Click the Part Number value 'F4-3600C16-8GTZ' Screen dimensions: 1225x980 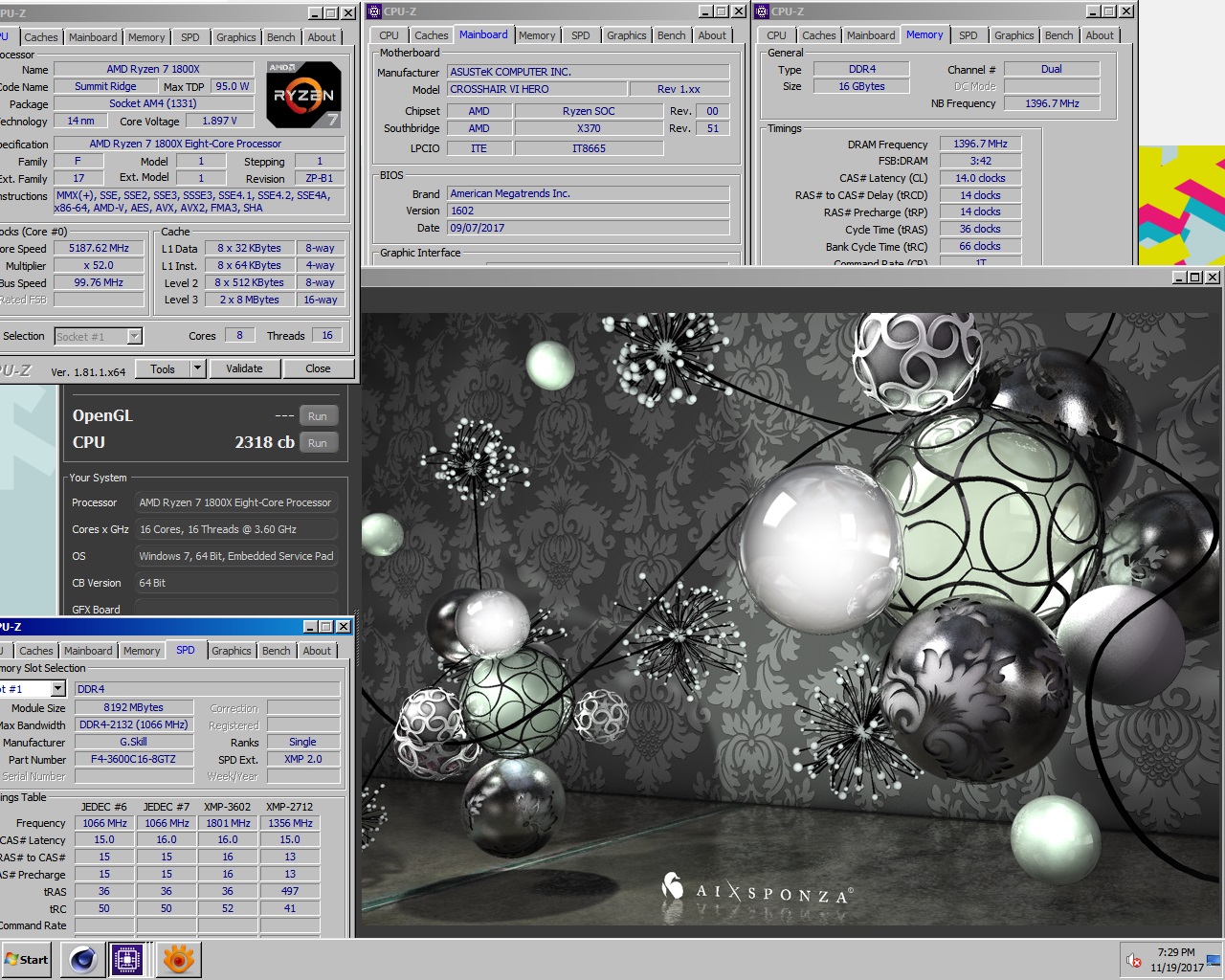pyautogui.click(x=133, y=759)
